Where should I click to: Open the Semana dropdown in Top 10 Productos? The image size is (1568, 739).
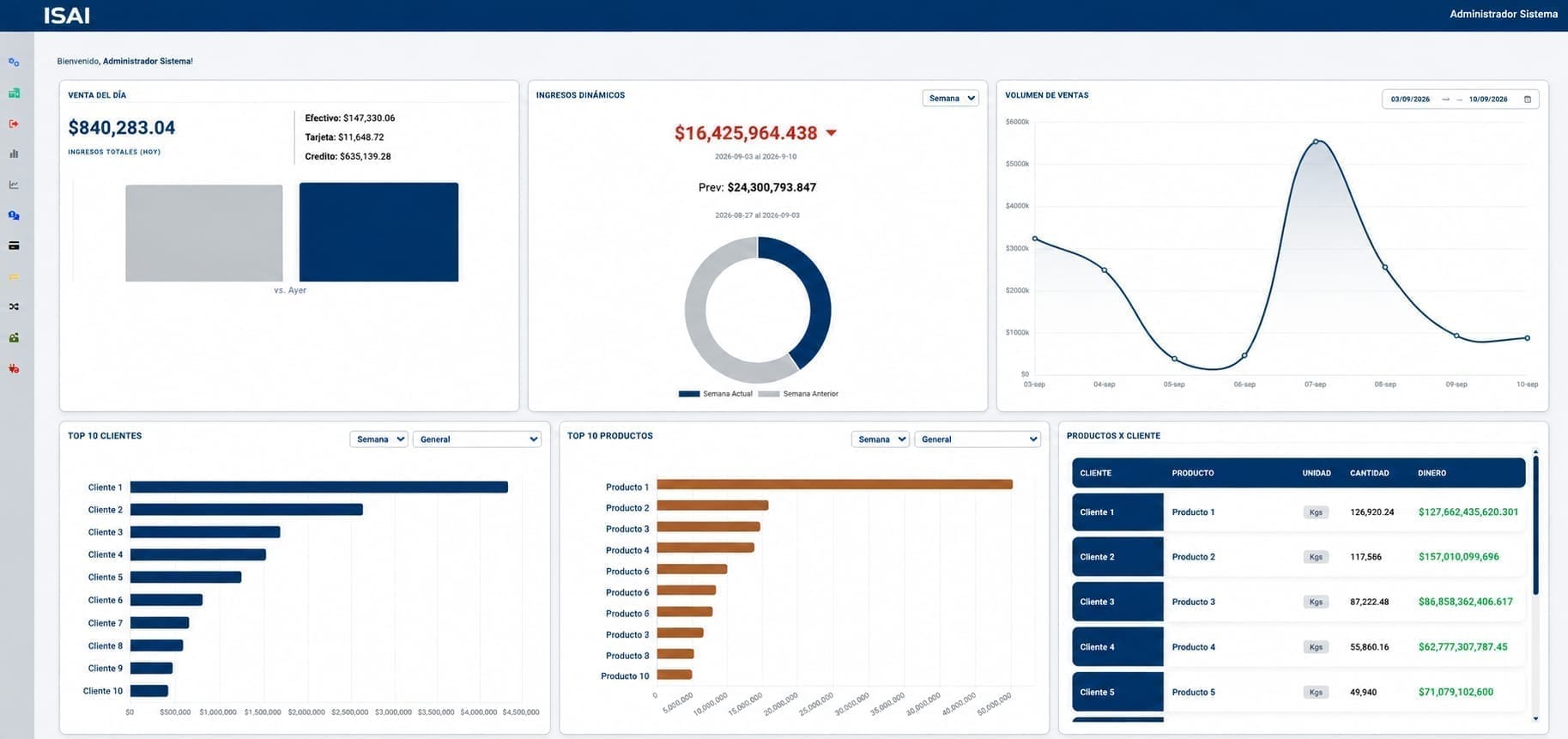coord(881,439)
